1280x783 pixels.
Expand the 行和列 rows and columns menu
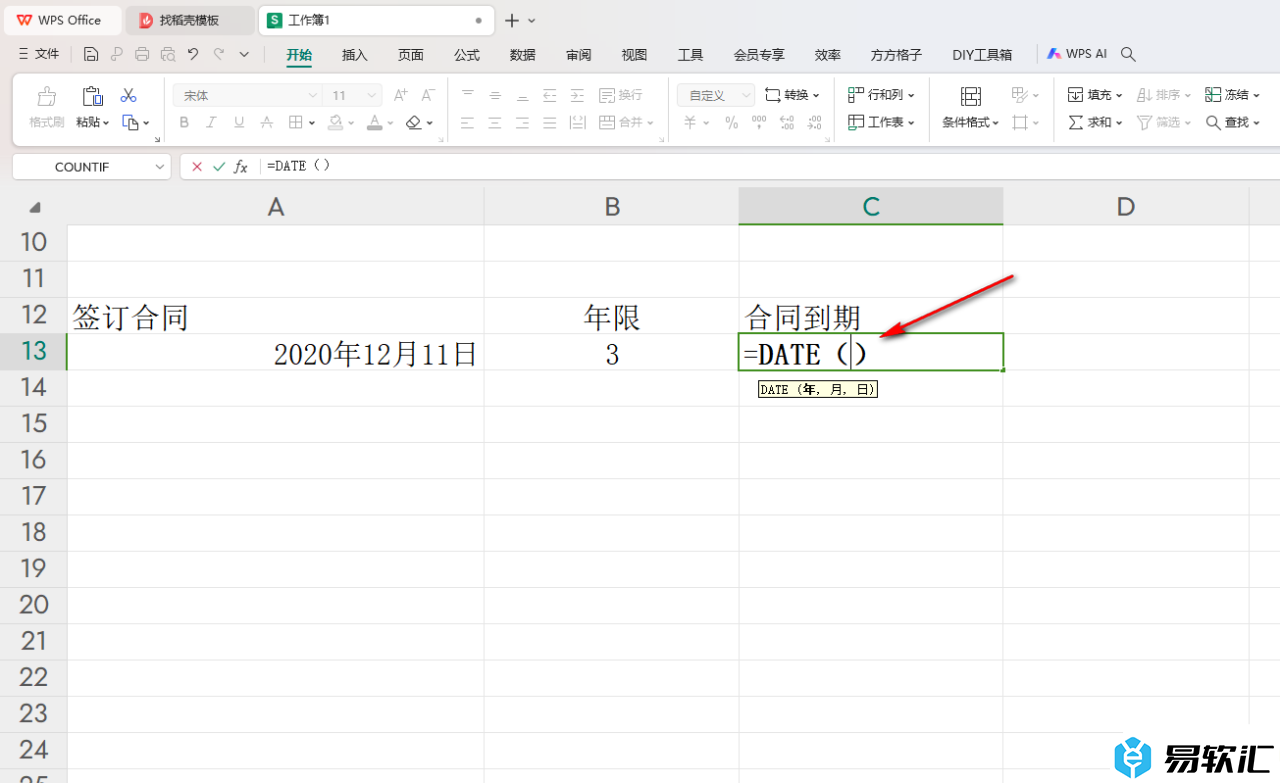(x=881, y=95)
